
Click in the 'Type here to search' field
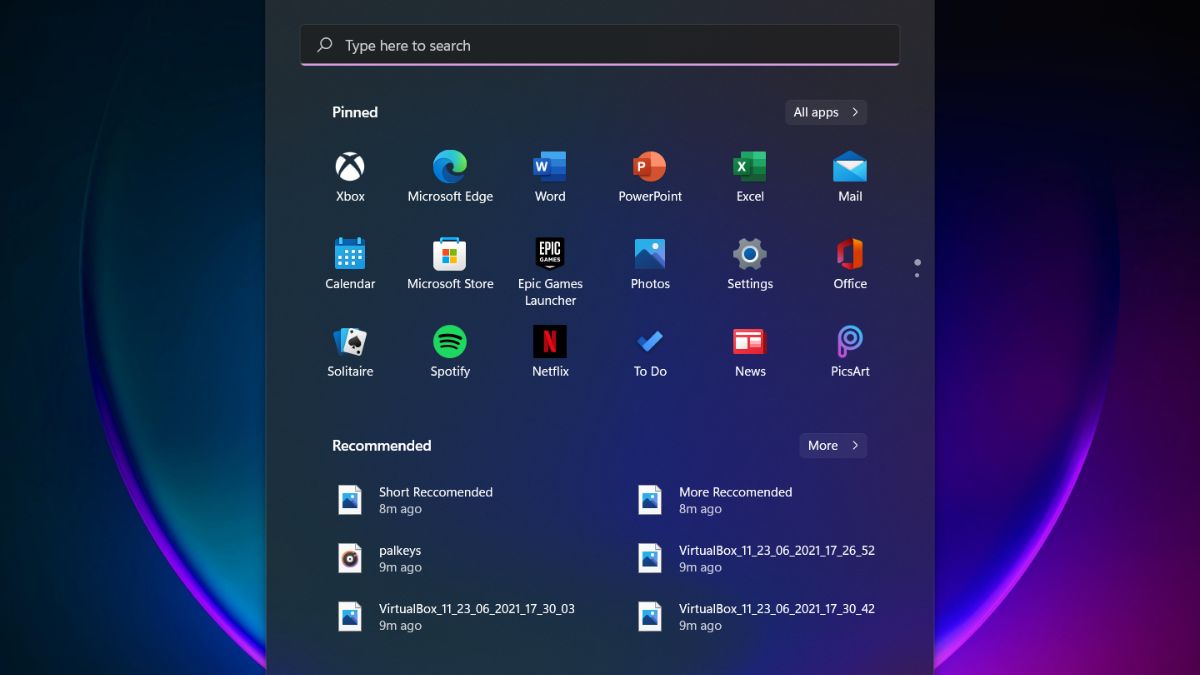click(x=600, y=45)
